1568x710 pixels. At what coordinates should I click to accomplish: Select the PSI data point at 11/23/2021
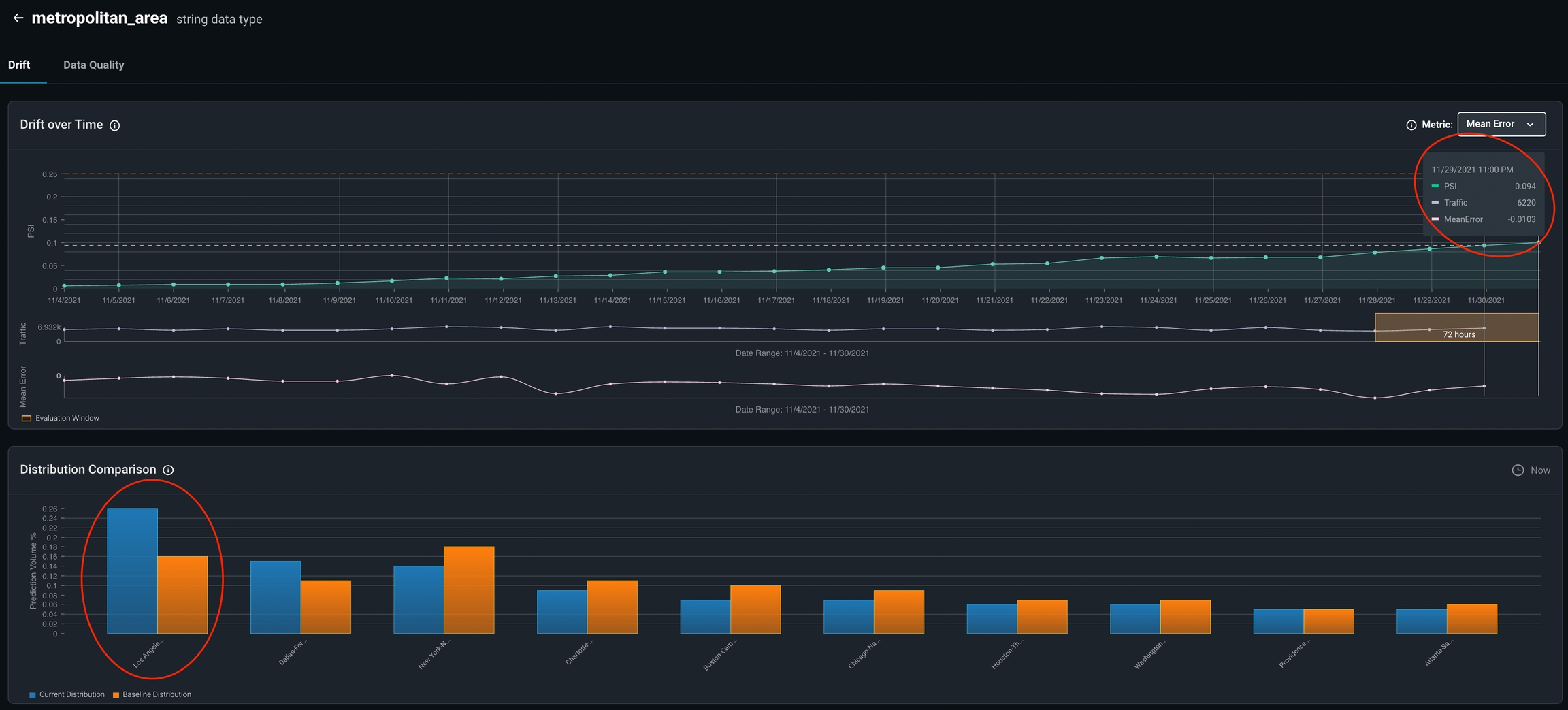click(x=1102, y=258)
